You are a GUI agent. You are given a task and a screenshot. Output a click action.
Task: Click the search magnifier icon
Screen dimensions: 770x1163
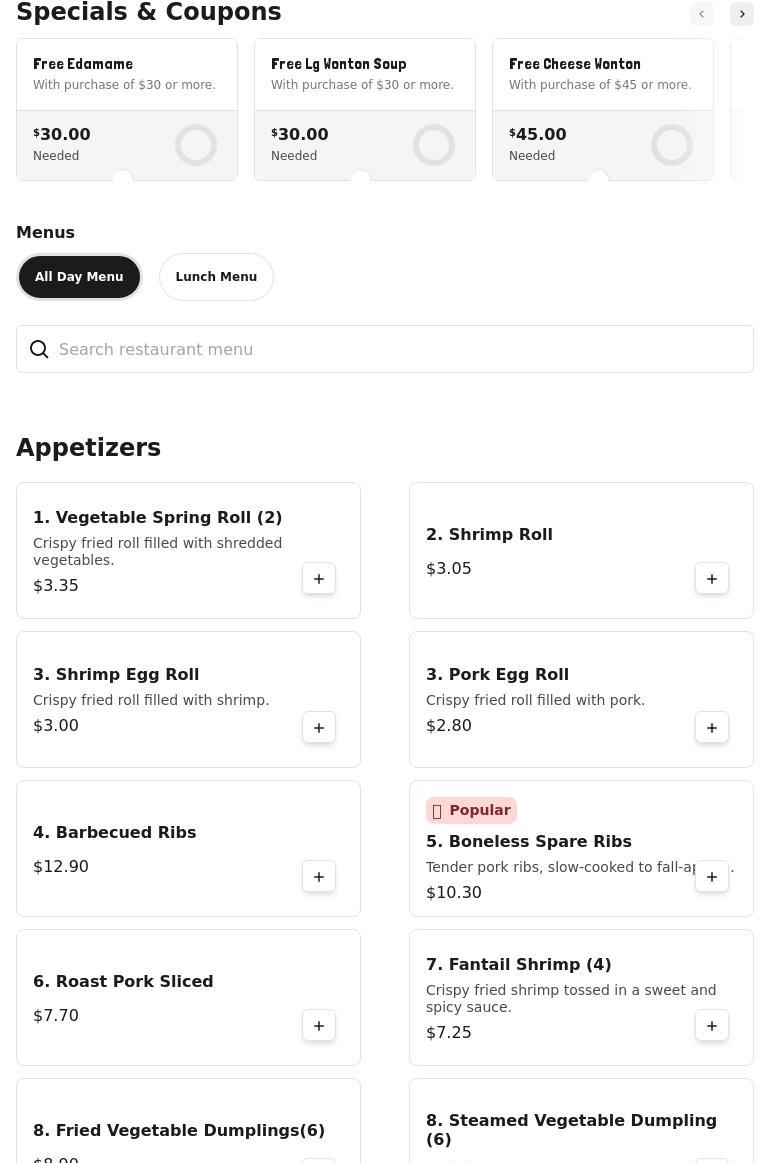(39, 349)
